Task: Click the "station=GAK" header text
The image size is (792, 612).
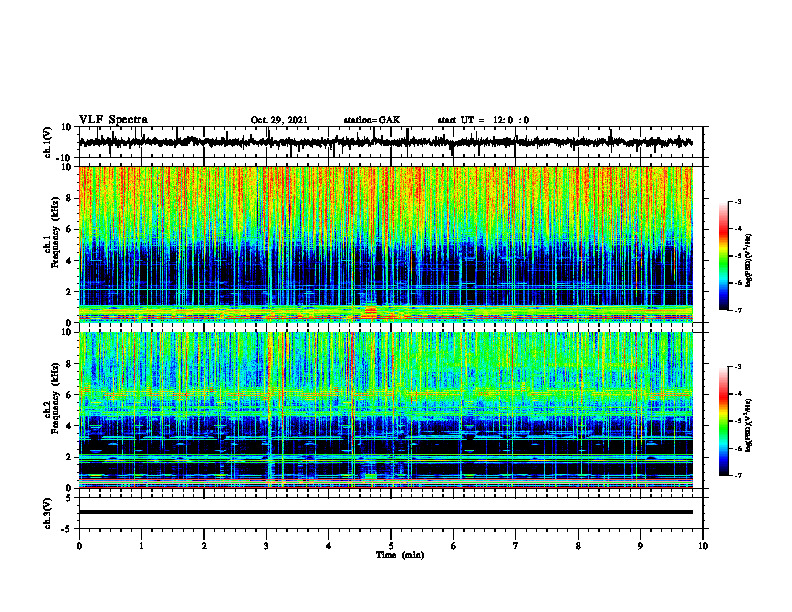Action: coord(372,120)
